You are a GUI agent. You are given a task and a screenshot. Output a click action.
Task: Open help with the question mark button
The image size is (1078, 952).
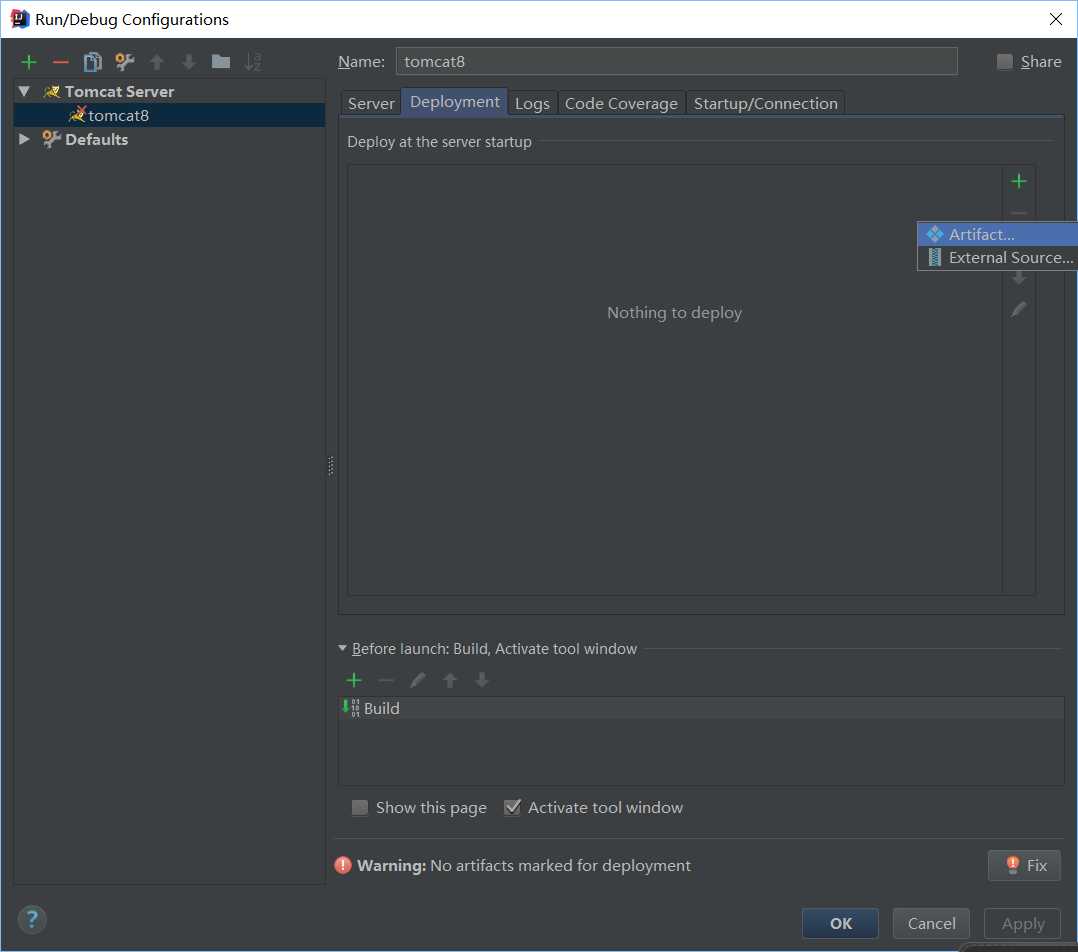click(x=32, y=920)
